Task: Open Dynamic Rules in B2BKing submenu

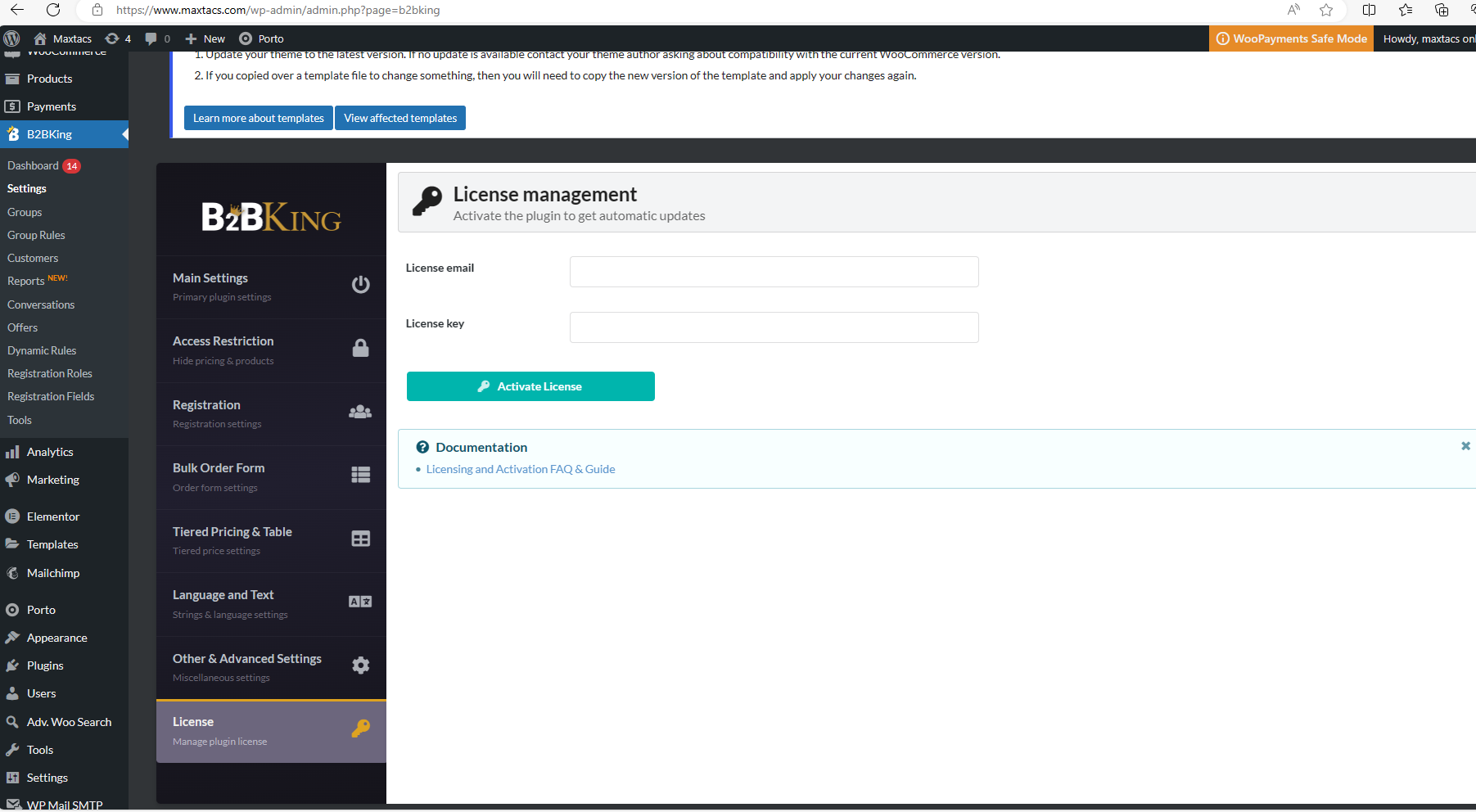Action: (x=42, y=350)
